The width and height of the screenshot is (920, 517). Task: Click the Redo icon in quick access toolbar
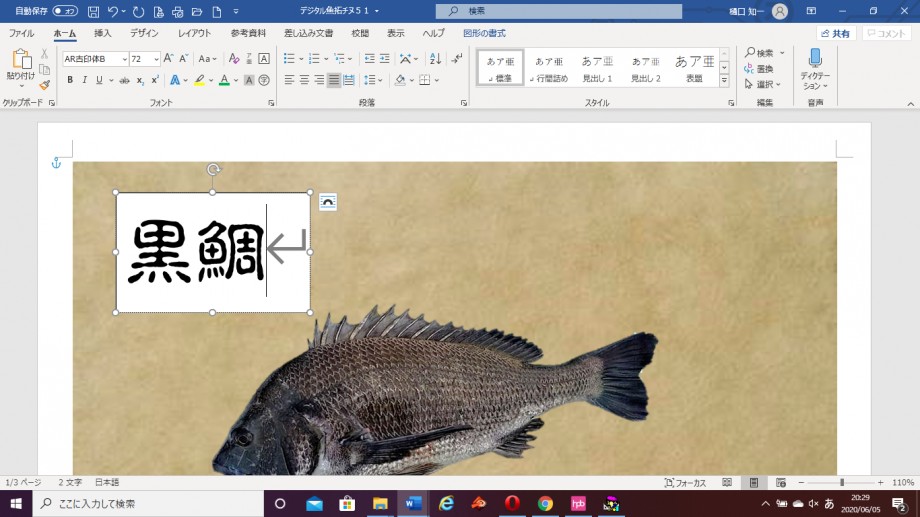138,11
